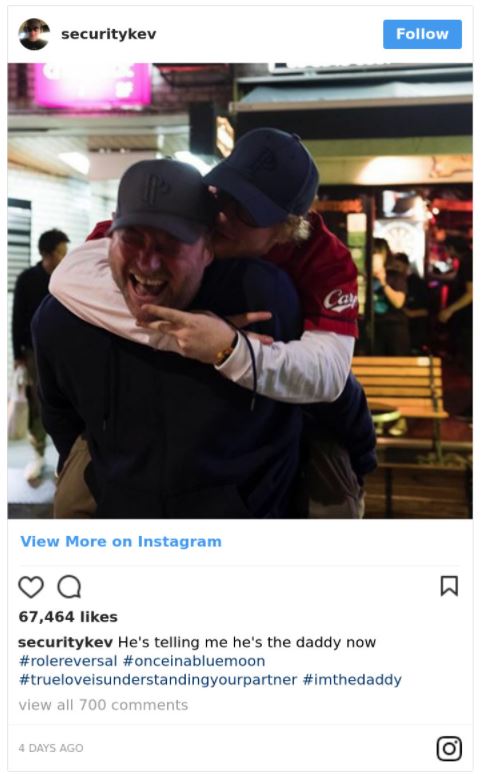Click the caption text about the daddy
Image resolution: width=483 pixels, height=779 pixels.
pyautogui.click(x=247, y=642)
